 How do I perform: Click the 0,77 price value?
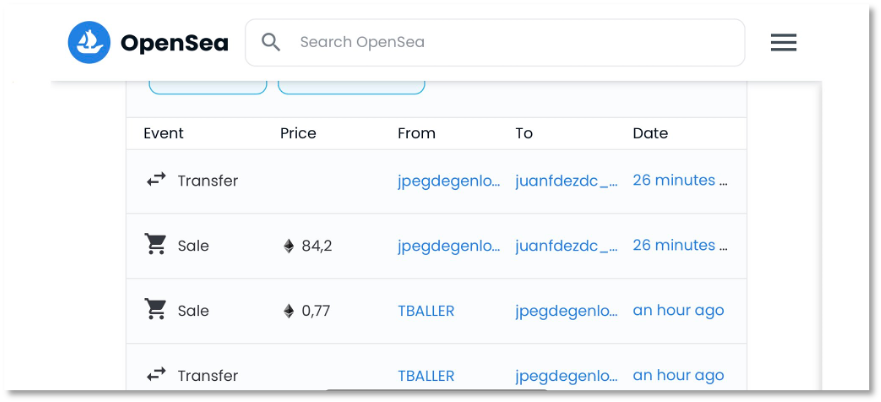tap(316, 311)
